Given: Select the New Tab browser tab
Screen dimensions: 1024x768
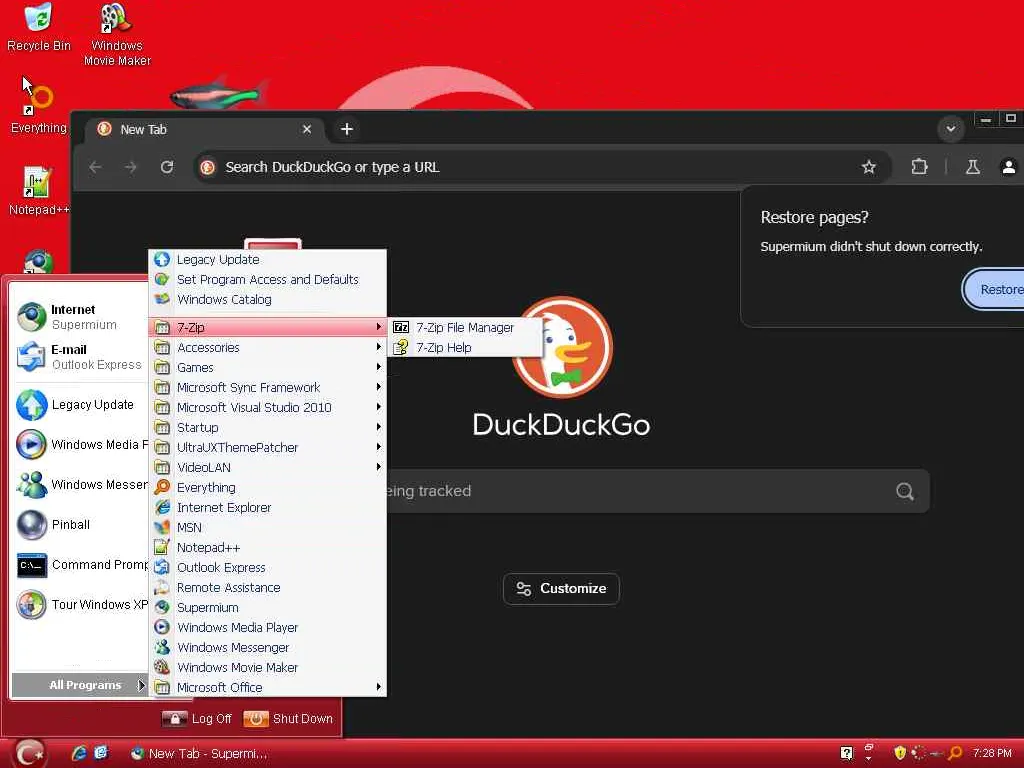Looking at the screenshot, I should (206, 129).
